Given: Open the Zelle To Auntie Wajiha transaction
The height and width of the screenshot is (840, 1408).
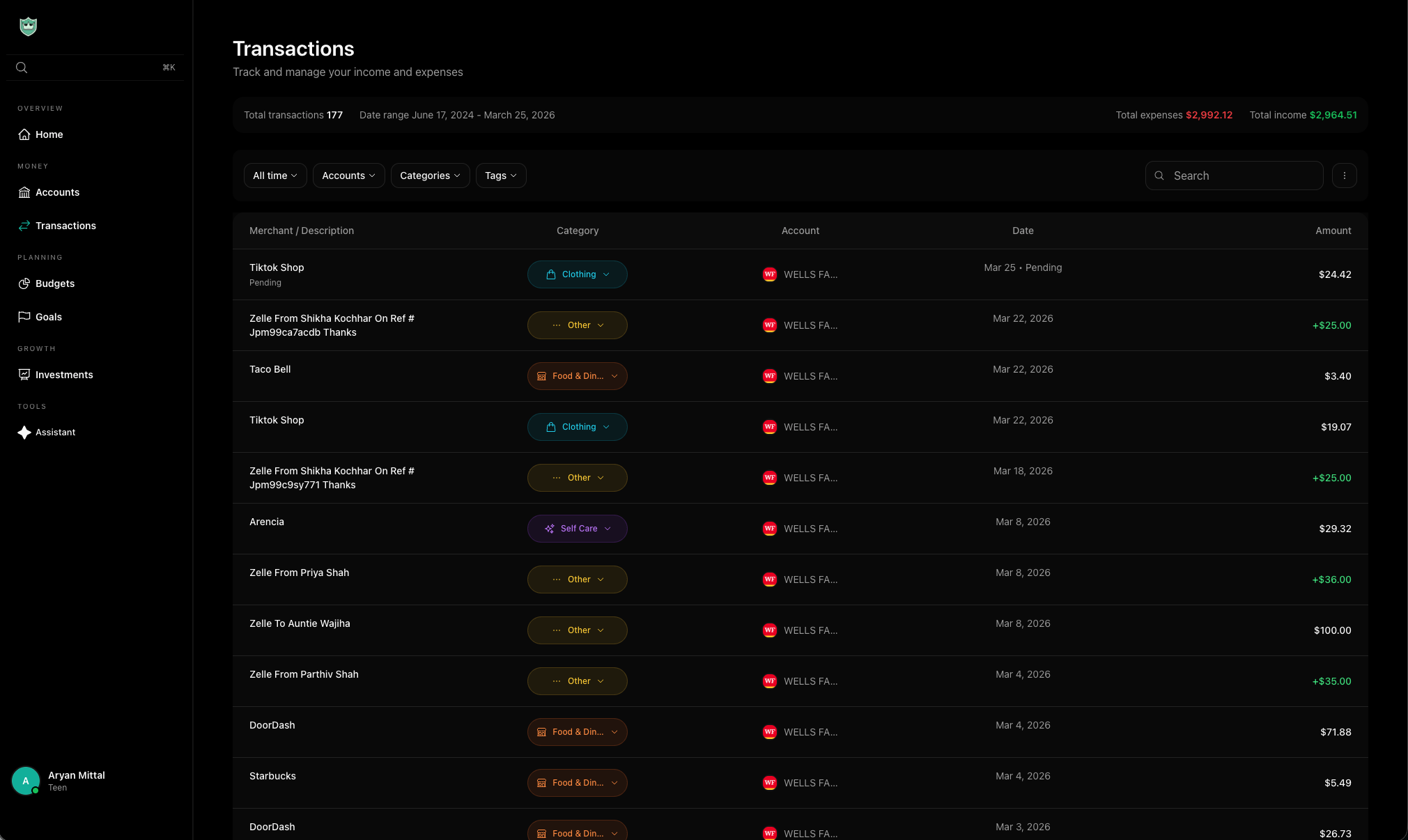Looking at the screenshot, I should (300, 623).
